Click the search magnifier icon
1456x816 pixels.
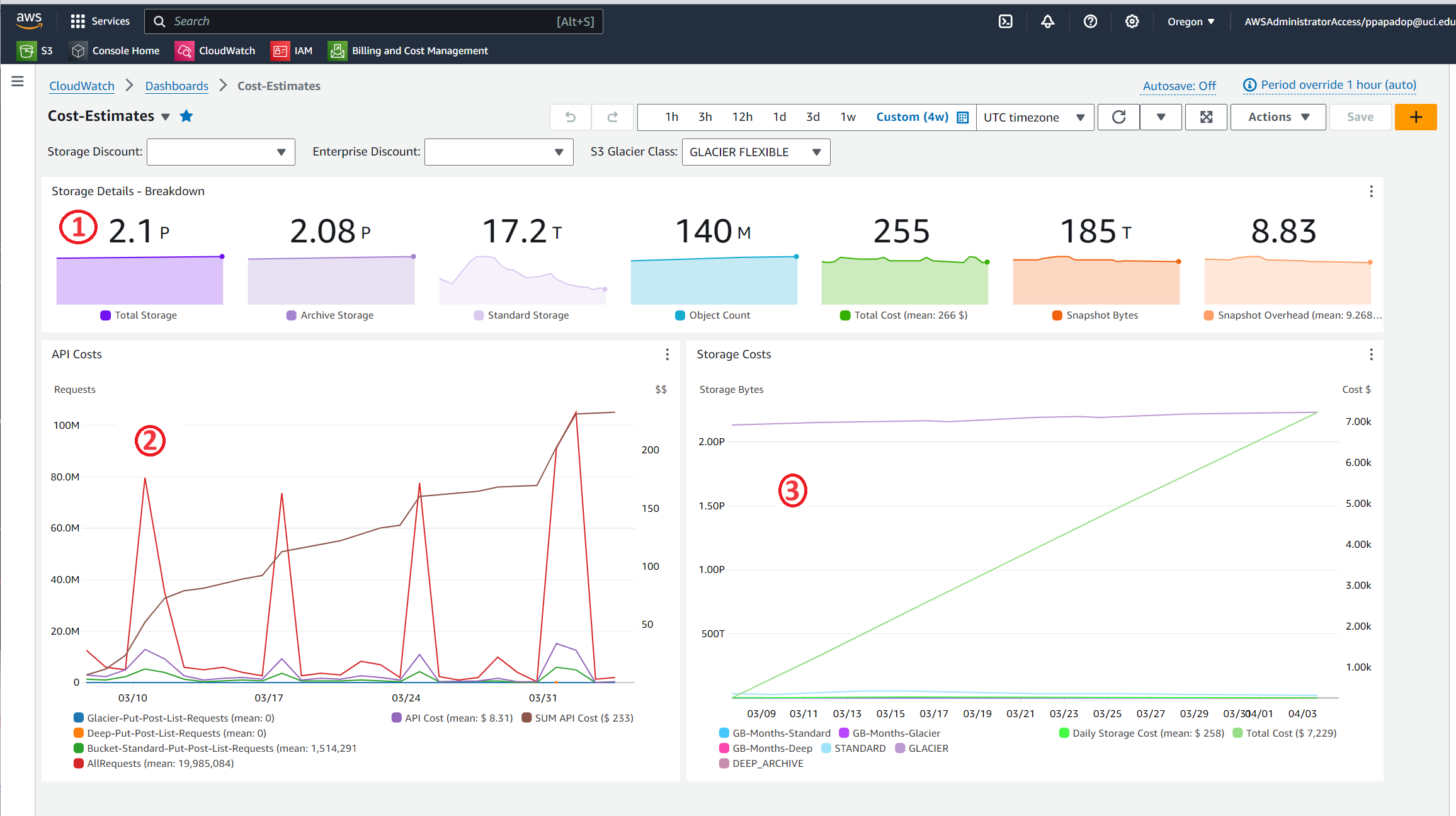tap(160, 21)
